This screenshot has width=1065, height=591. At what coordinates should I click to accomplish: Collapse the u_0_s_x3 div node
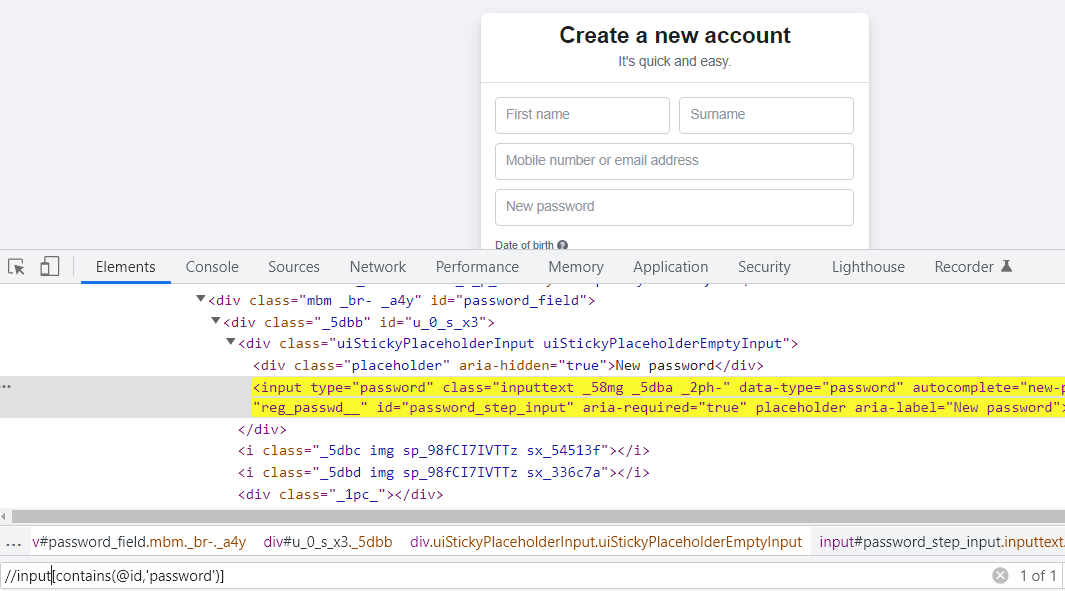pyautogui.click(x=215, y=321)
